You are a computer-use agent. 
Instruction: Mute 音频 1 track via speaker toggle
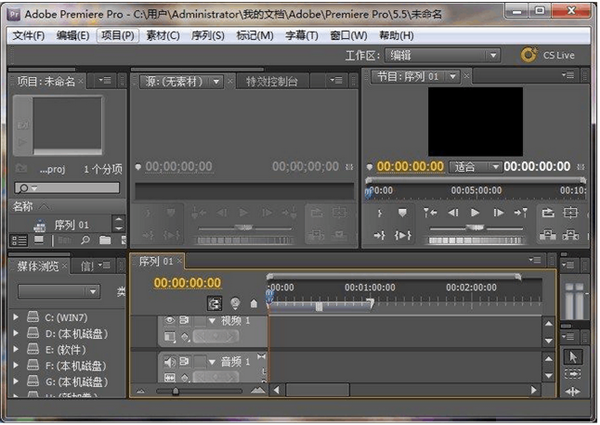(x=170, y=361)
